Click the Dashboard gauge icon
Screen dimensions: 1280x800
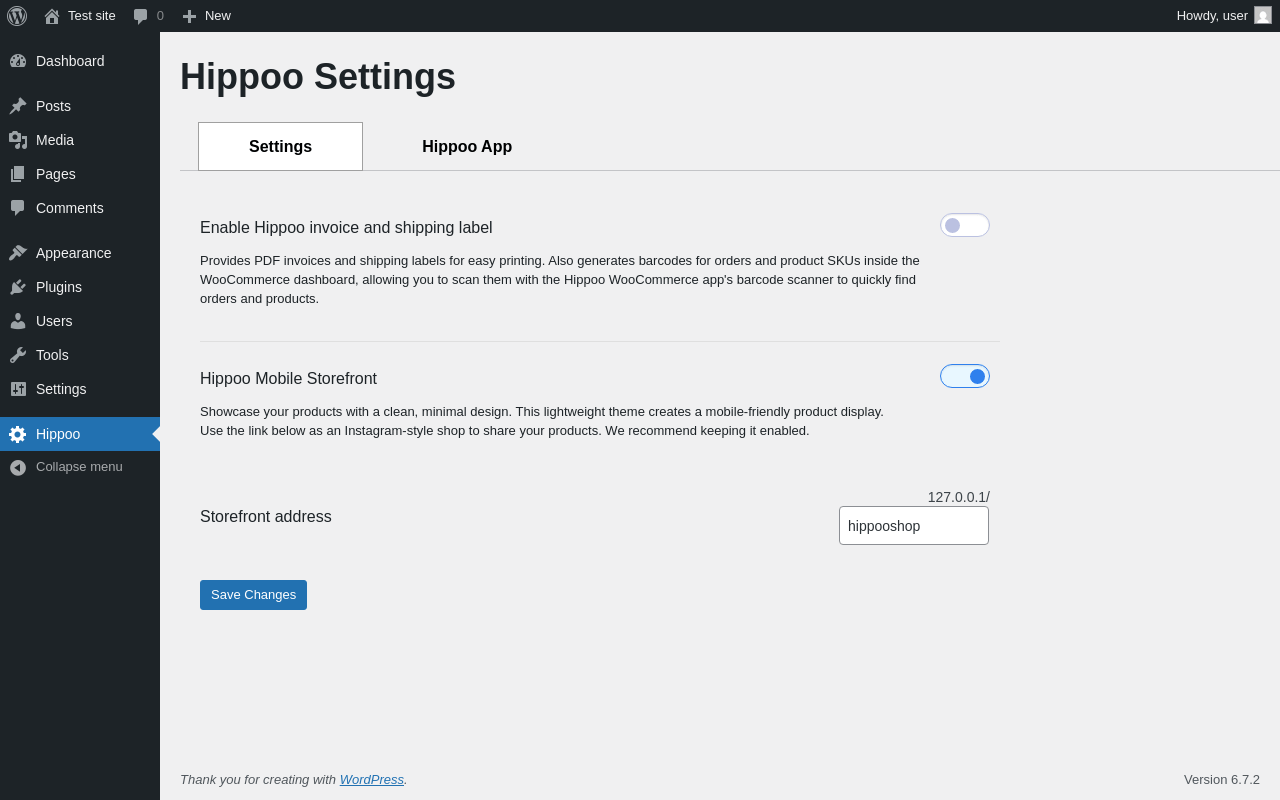click(x=18, y=61)
